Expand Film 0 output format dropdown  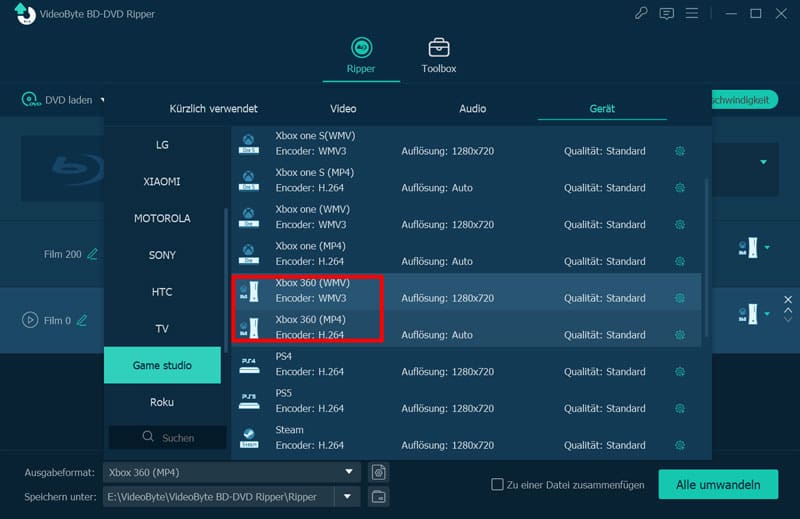[x=767, y=314]
